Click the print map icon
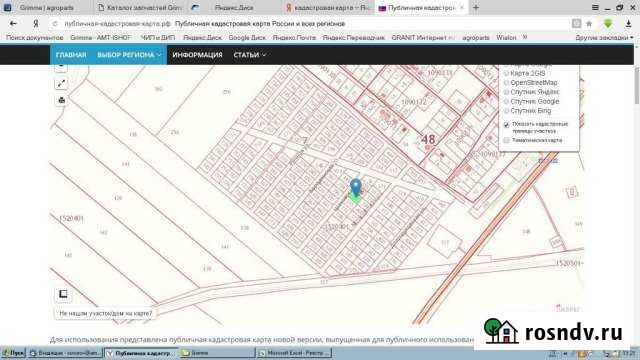The height and width of the screenshot is (360, 640). [x=61, y=100]
